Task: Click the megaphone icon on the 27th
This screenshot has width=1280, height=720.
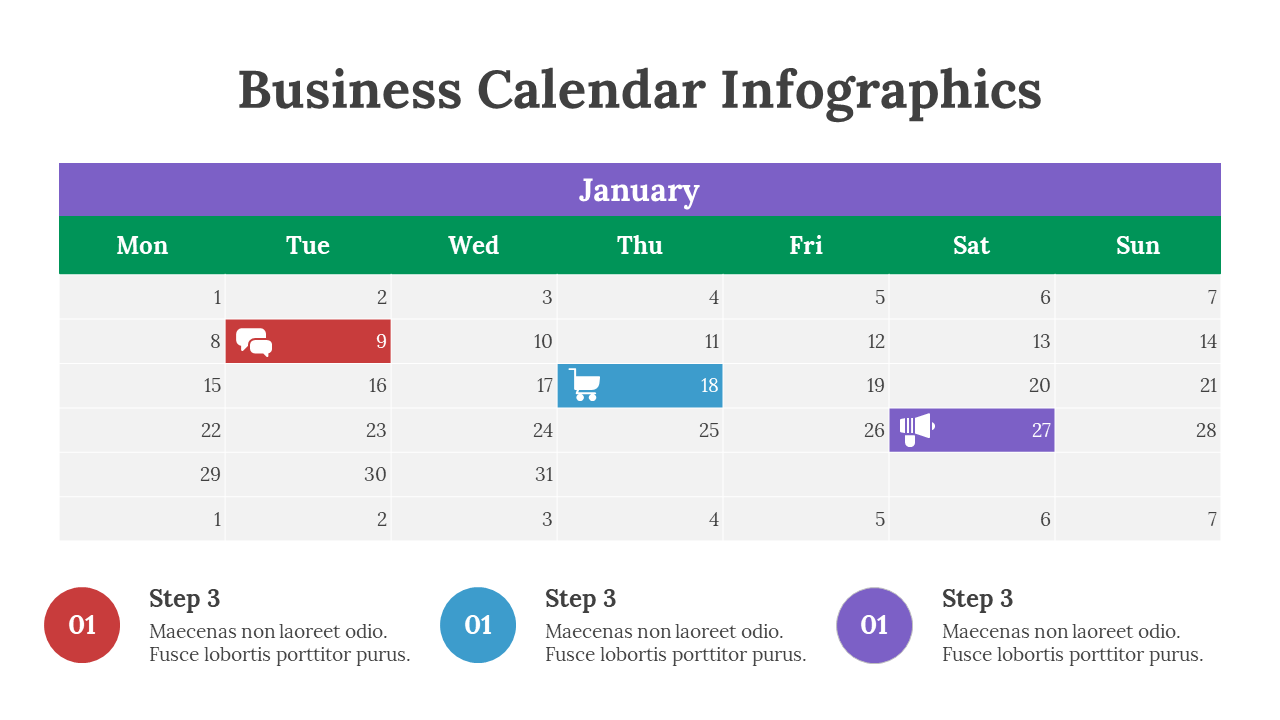Action: [916, 429]
